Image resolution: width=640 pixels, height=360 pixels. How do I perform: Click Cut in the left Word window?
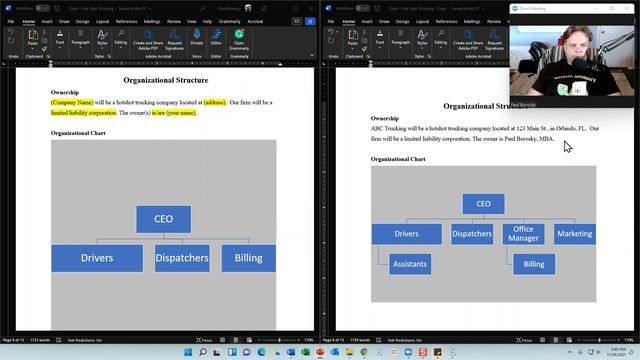tap(44, 32)
